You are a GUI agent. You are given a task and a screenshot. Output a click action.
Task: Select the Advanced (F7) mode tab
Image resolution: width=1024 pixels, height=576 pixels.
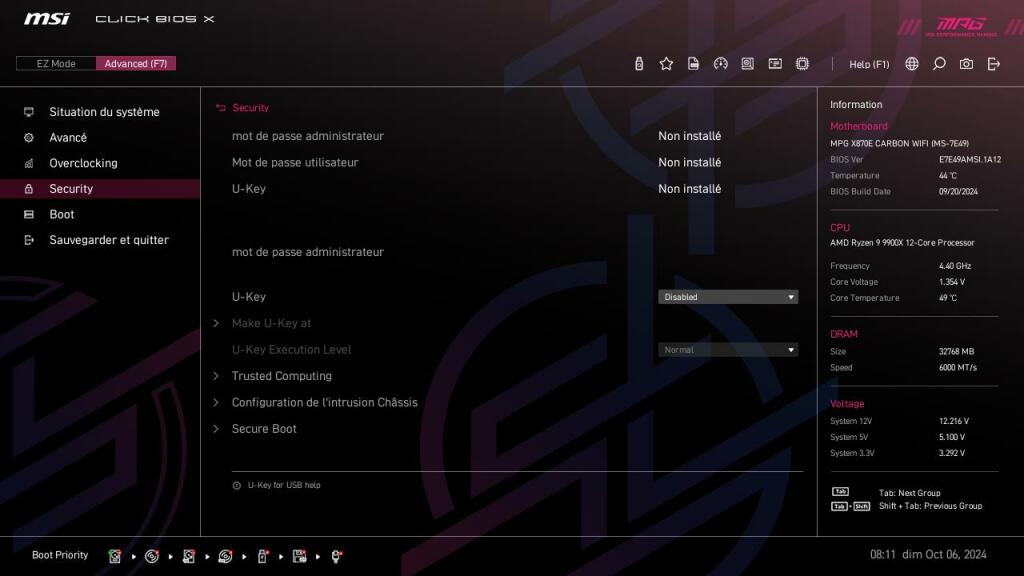pyautogui.click(x=136, y=63)
